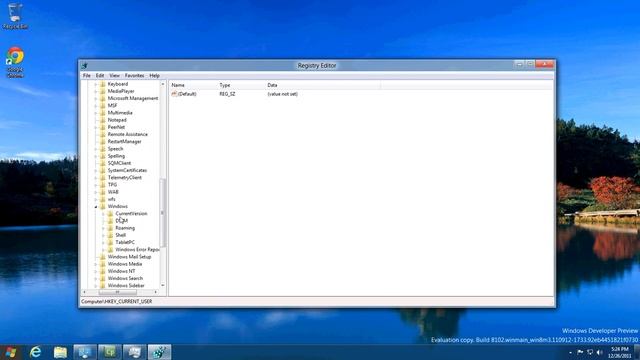Select the Notepad folder icon
This screenshot has width=640, height=360.
(103, 120)
